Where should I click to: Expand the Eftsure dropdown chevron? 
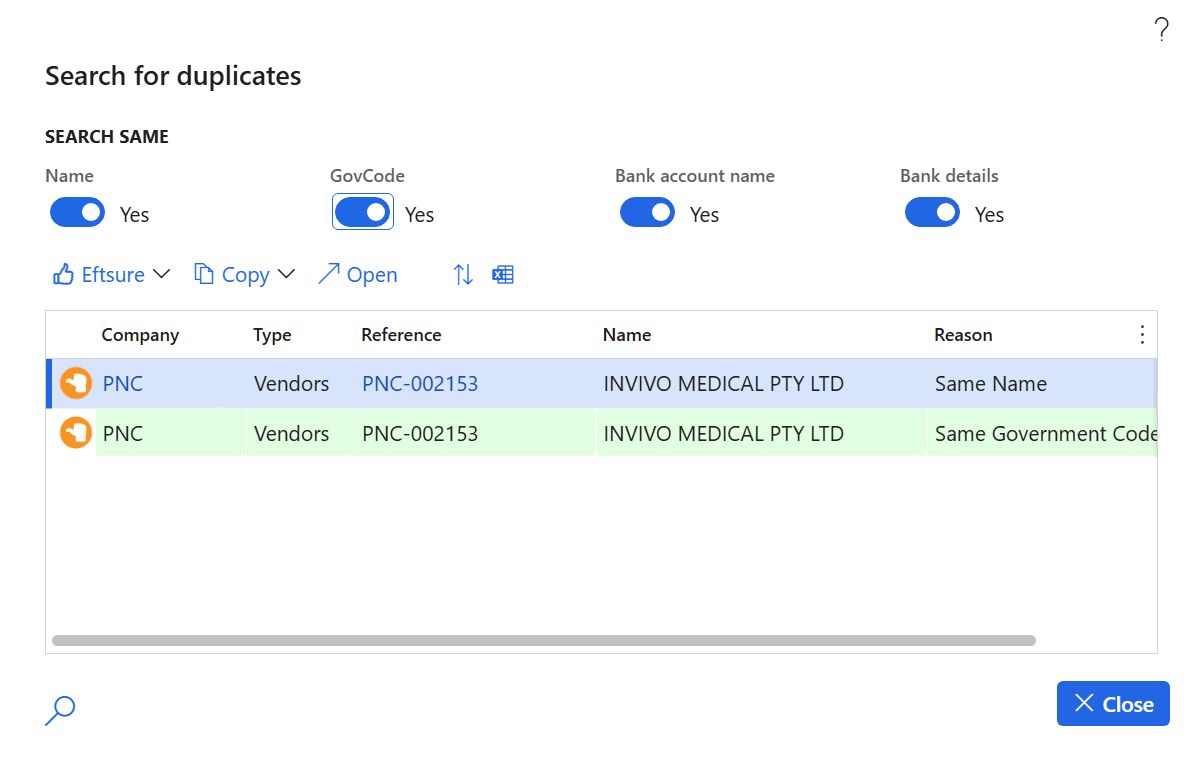tap(162, 274)
